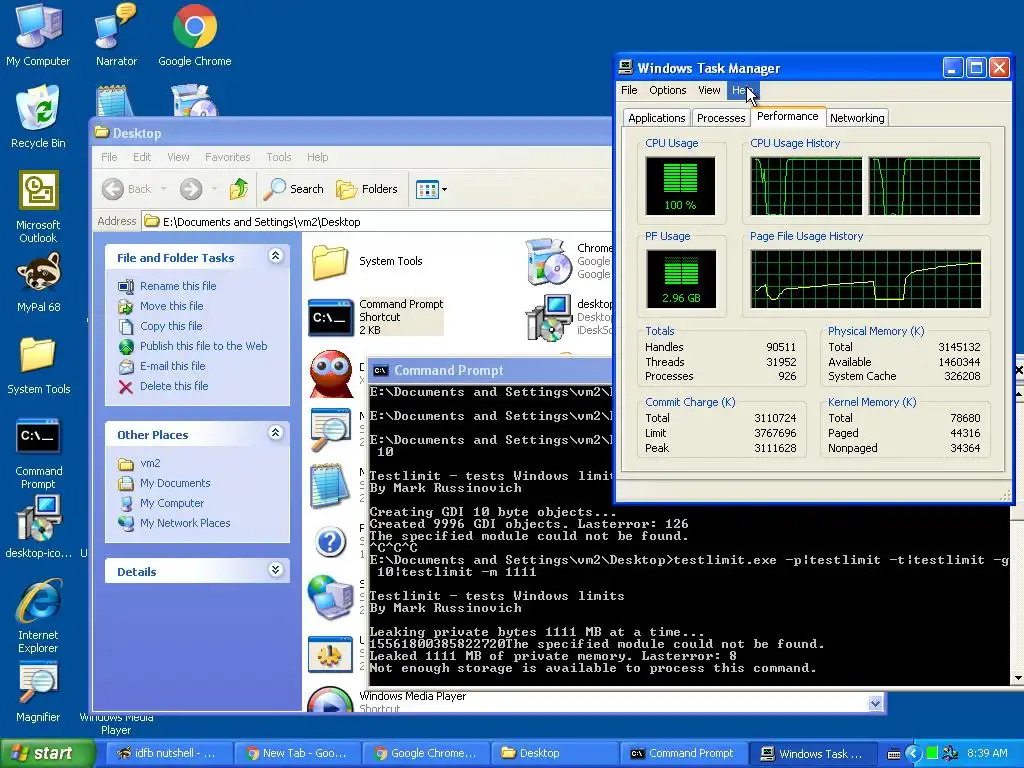Select Performance tab in Task Manager
This screenshot has width=1024, height=768.
click(x=788, y=116)
